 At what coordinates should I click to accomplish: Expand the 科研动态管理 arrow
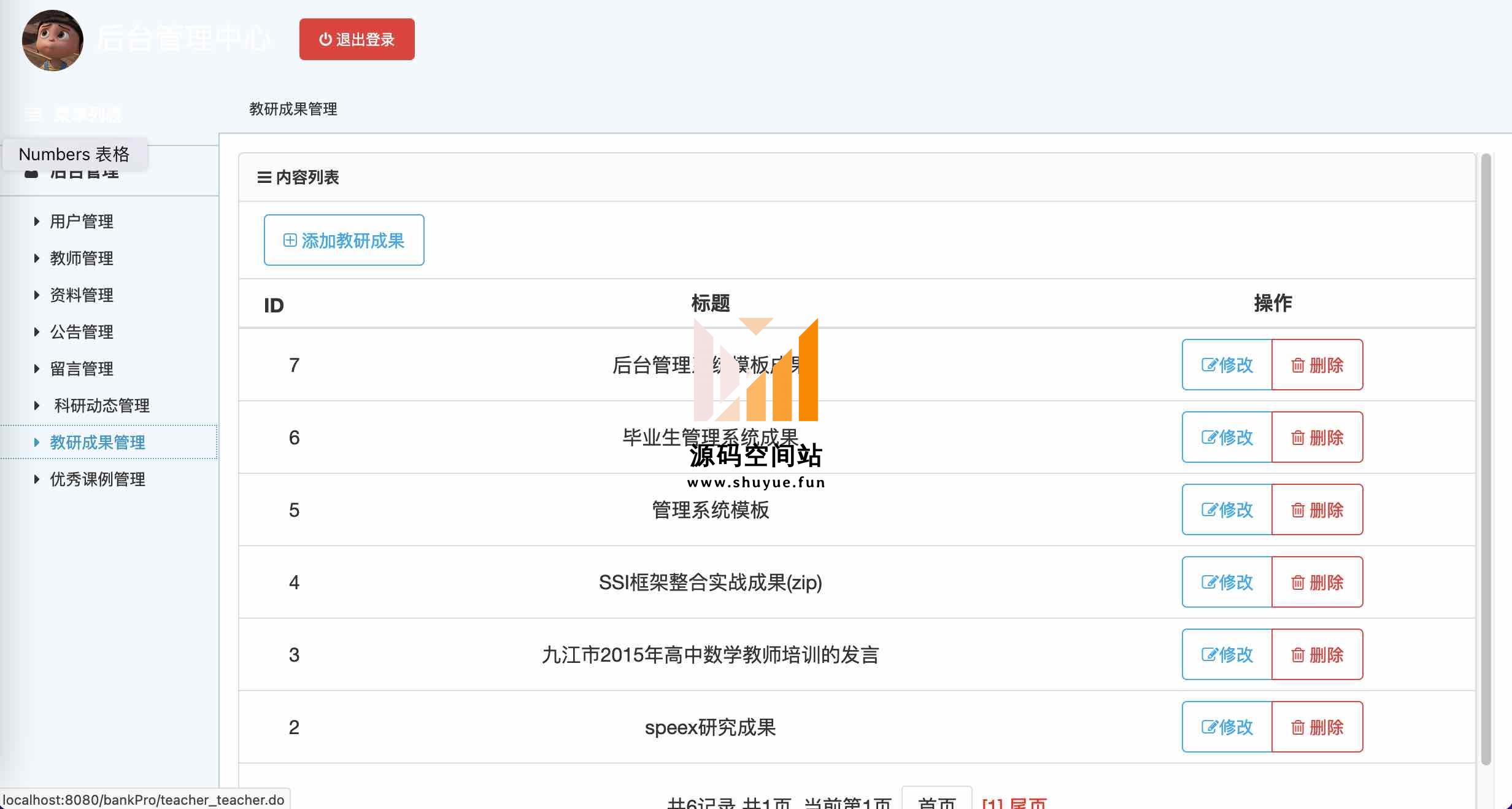point(37,406)
